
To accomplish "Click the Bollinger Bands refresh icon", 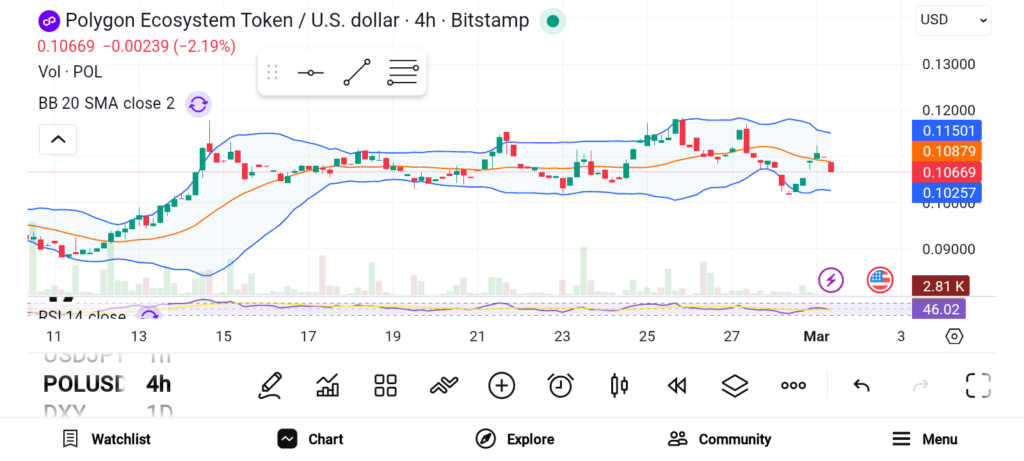I will (x=198, y=103).
